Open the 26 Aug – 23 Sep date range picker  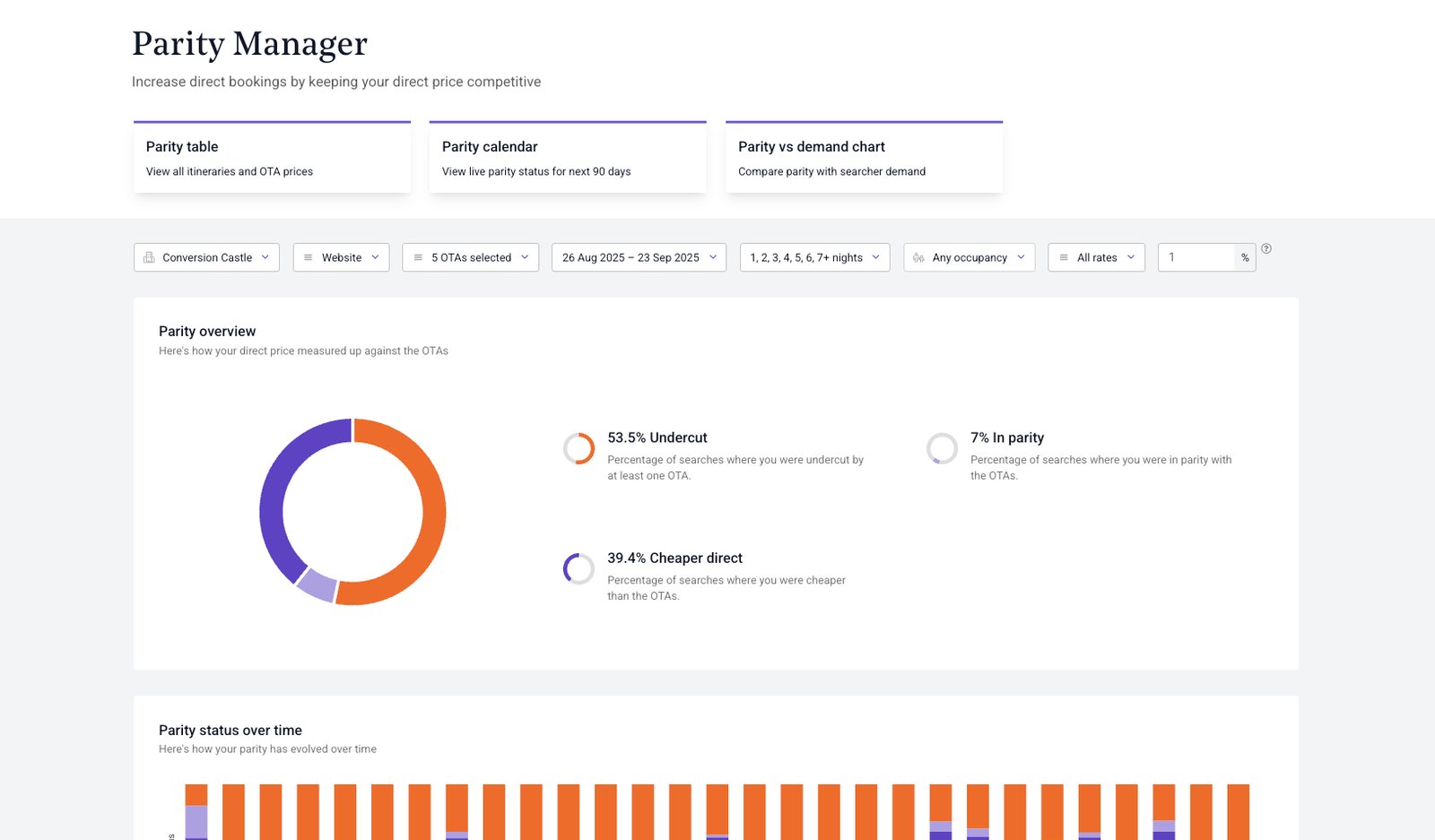point(639,257)
